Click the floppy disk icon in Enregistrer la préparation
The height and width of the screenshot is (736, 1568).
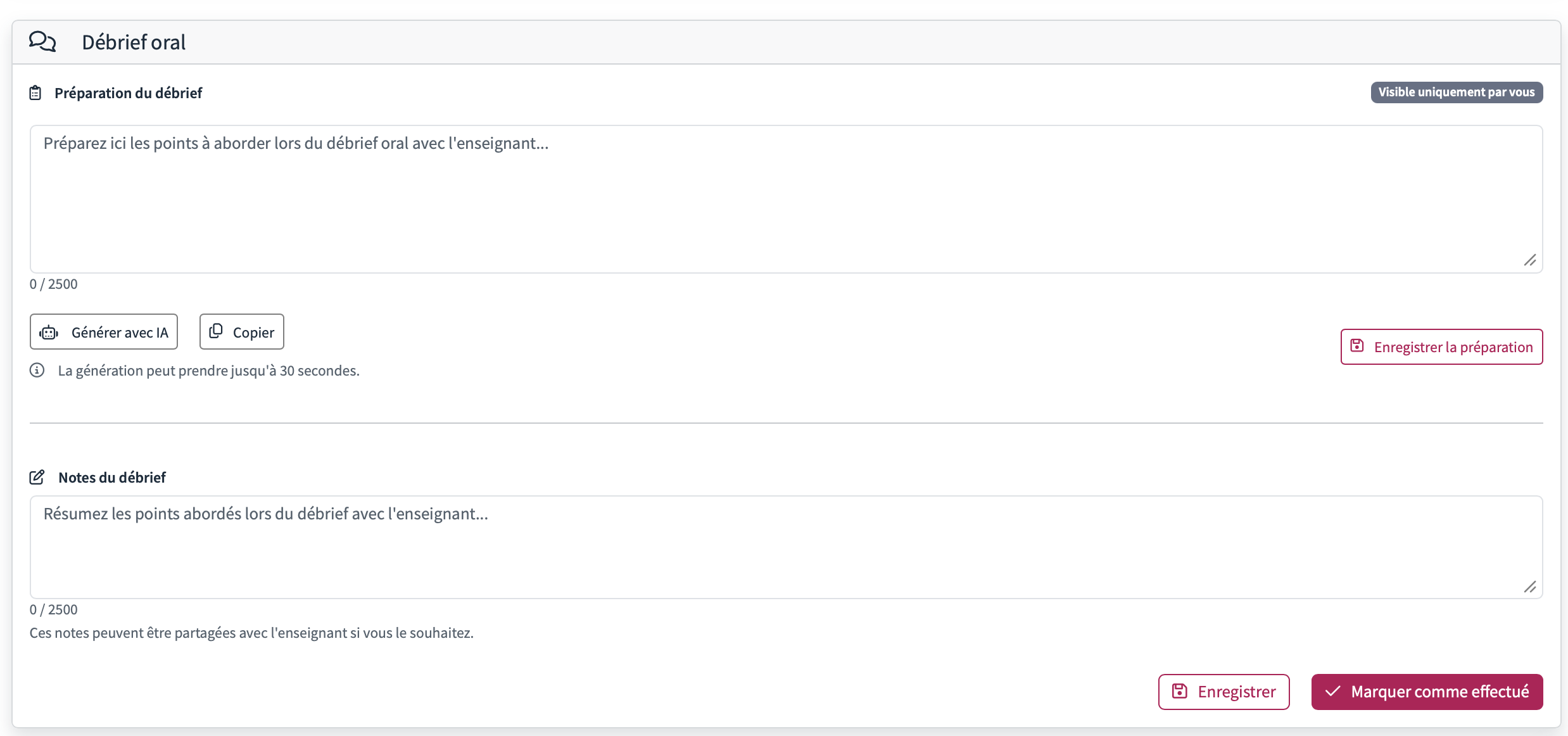1357,346
